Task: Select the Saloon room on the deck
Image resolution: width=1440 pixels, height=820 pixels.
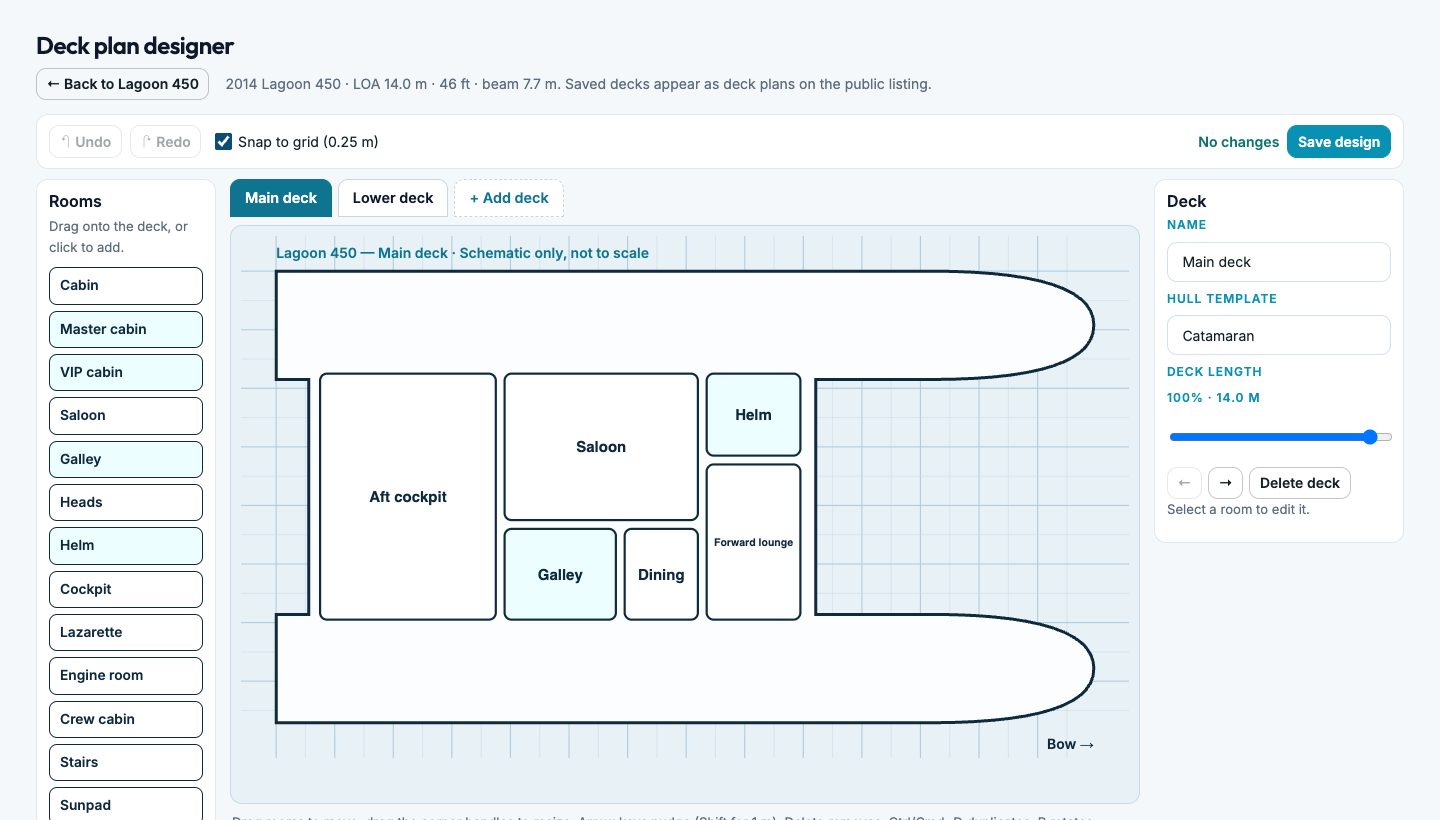Action: (601, 447)
